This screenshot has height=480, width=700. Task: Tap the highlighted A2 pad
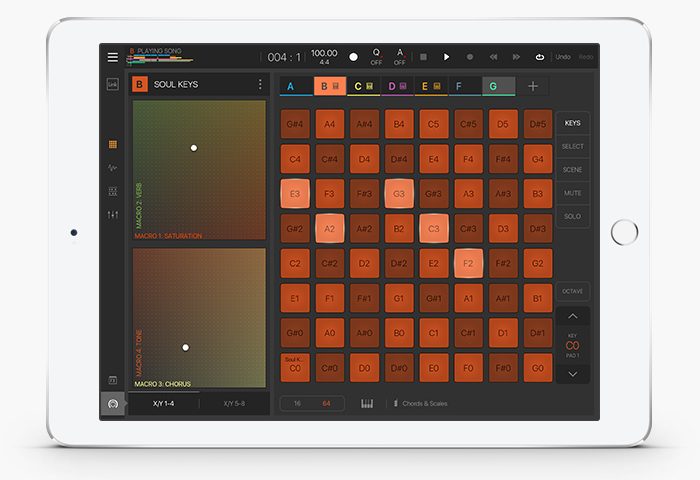tap(330, 229)
